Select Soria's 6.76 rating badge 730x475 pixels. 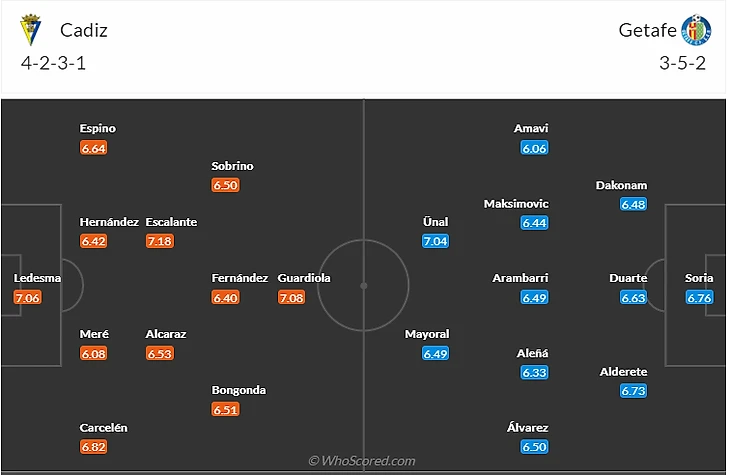tap(699, 297)
